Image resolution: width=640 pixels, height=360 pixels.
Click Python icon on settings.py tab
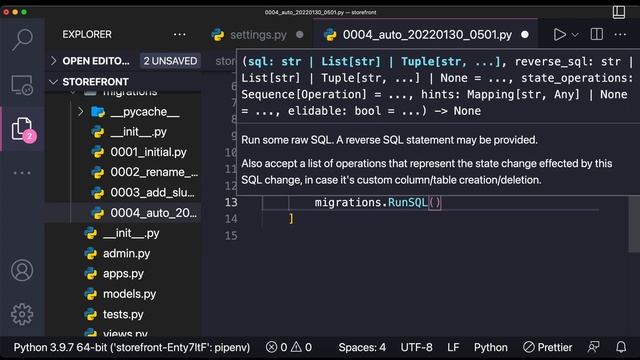coord(218,35)
